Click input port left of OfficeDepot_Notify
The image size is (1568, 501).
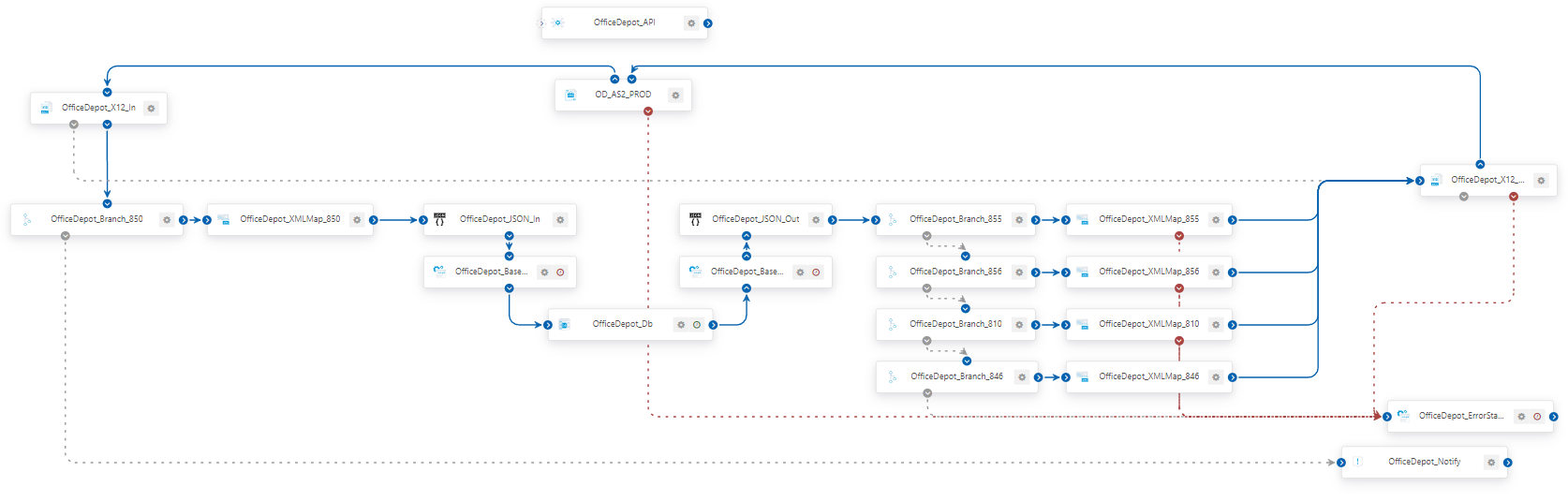pos(1341,463)
